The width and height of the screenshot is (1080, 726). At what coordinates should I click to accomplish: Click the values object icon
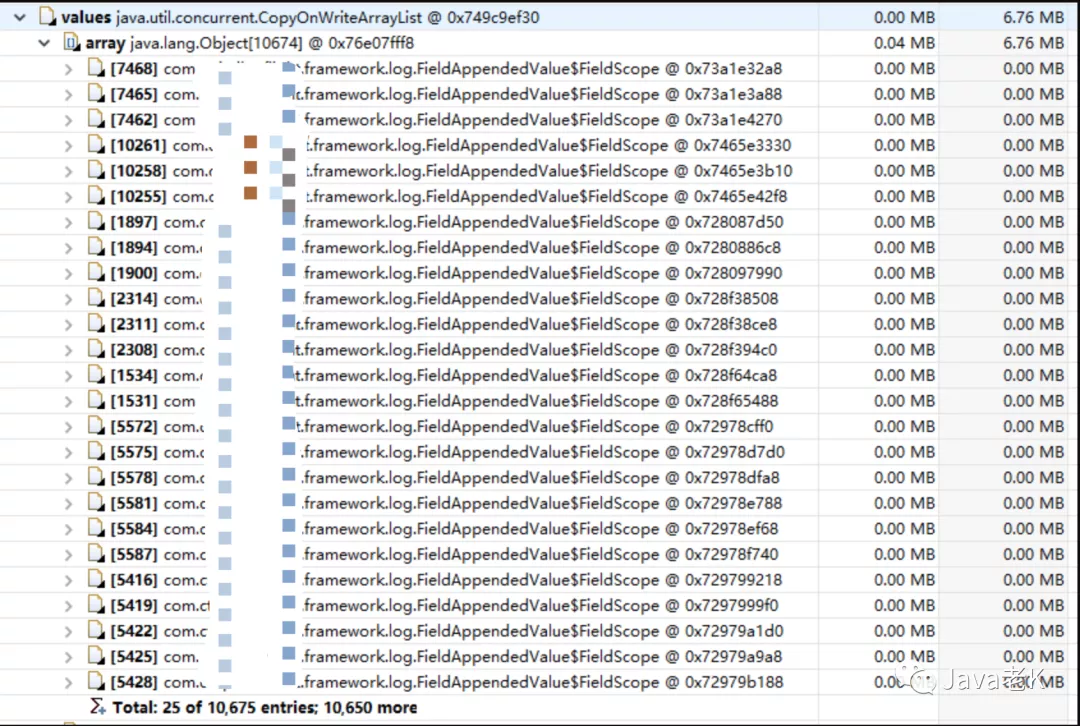(x=48, y=17)
